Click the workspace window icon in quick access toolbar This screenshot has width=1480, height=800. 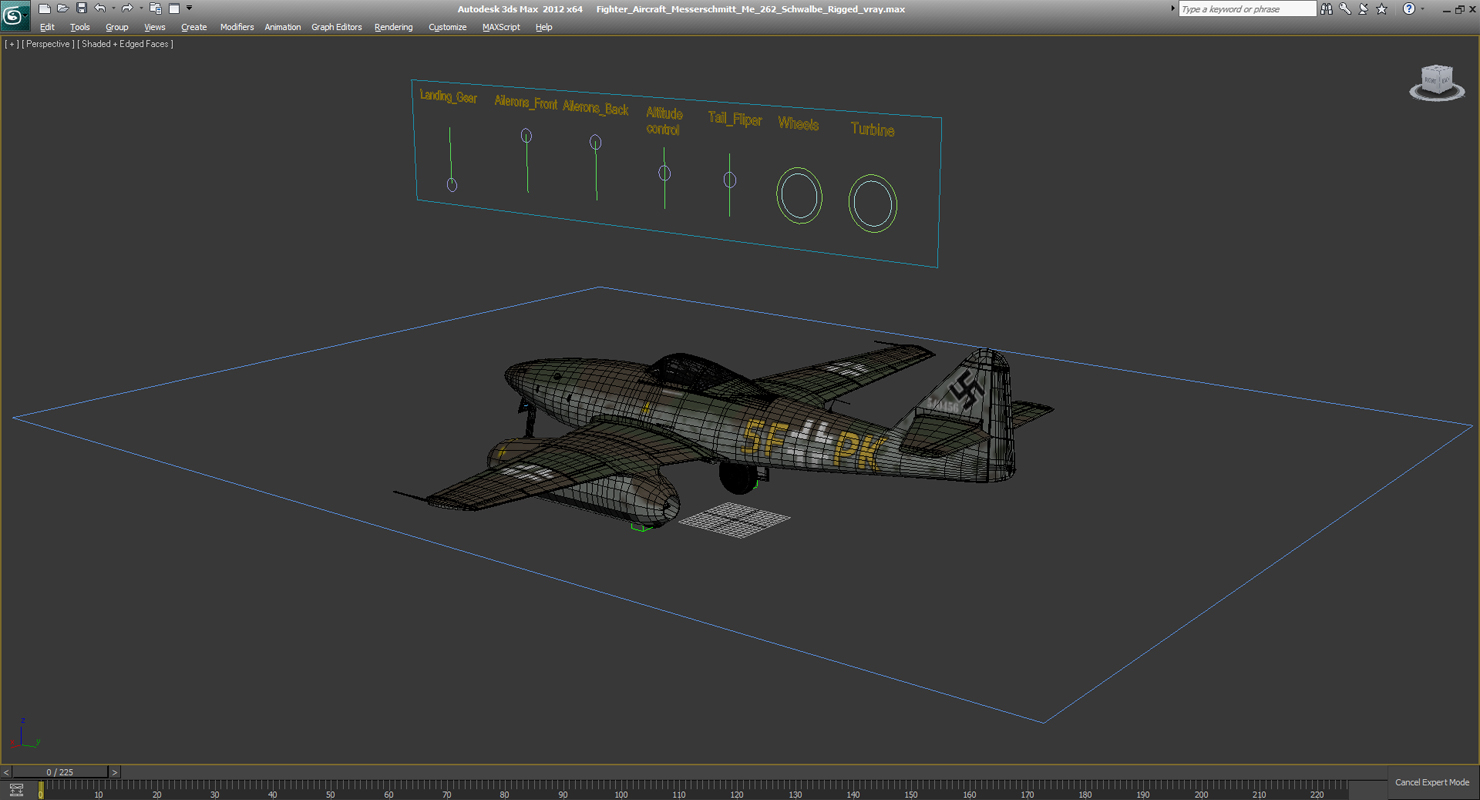(174, 9)
